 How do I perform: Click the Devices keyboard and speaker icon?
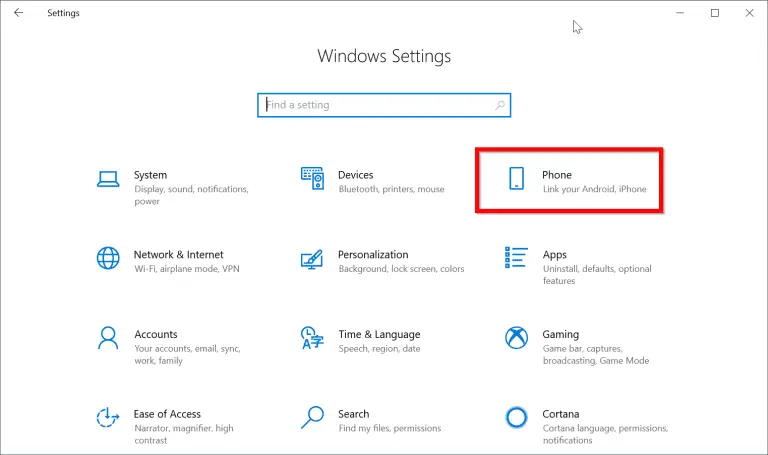coord(312,178)
